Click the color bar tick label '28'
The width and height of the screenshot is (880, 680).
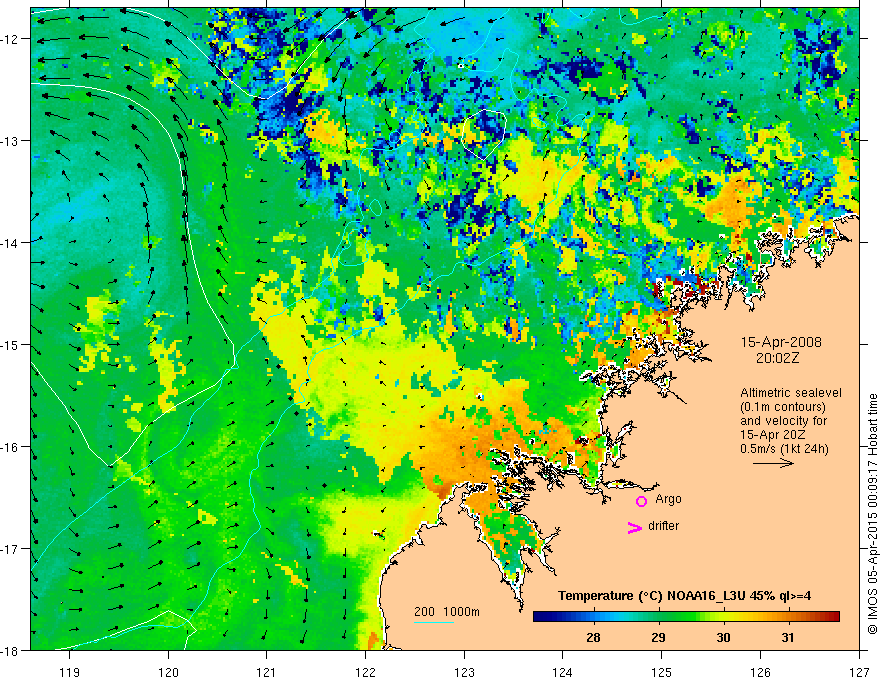(593, 637)
